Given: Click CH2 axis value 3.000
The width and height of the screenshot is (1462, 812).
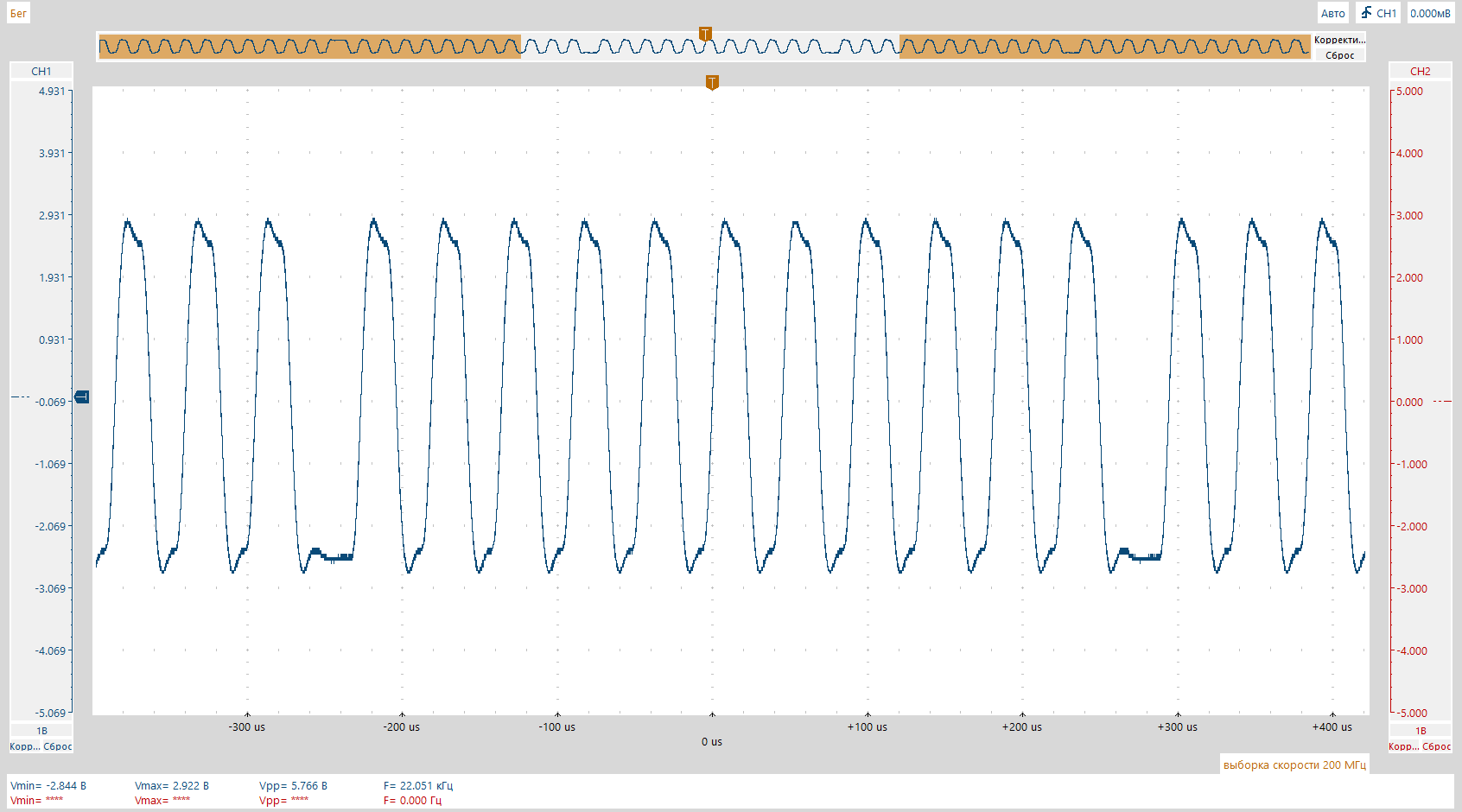Looking at the screenshot, I should point(1409,215).
